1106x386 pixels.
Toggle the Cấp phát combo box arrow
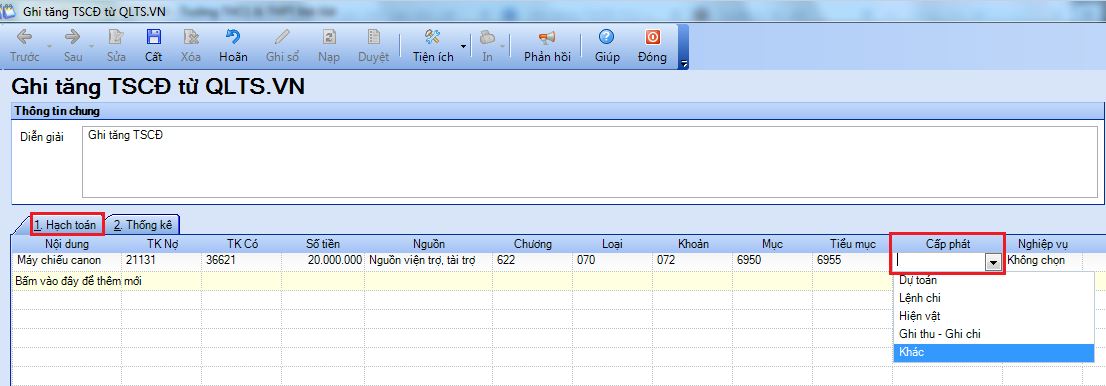pos(993,262)
